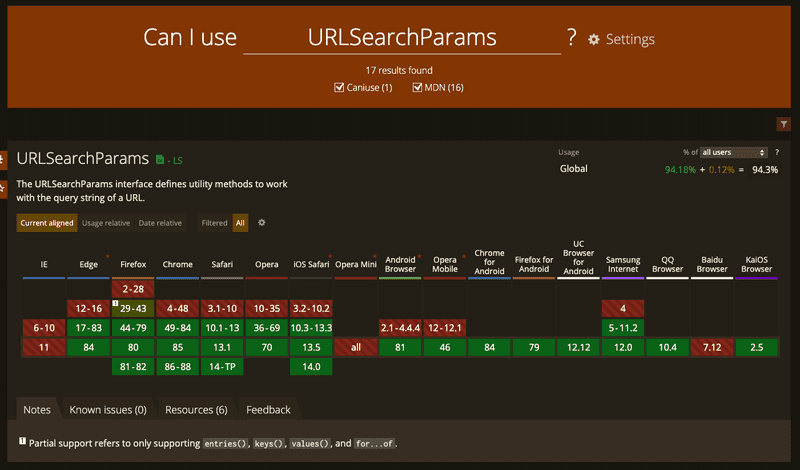Viewport: 800px width, 470px height.
Task: Switch view to Usage relative
Action: (x=106, y=223)
